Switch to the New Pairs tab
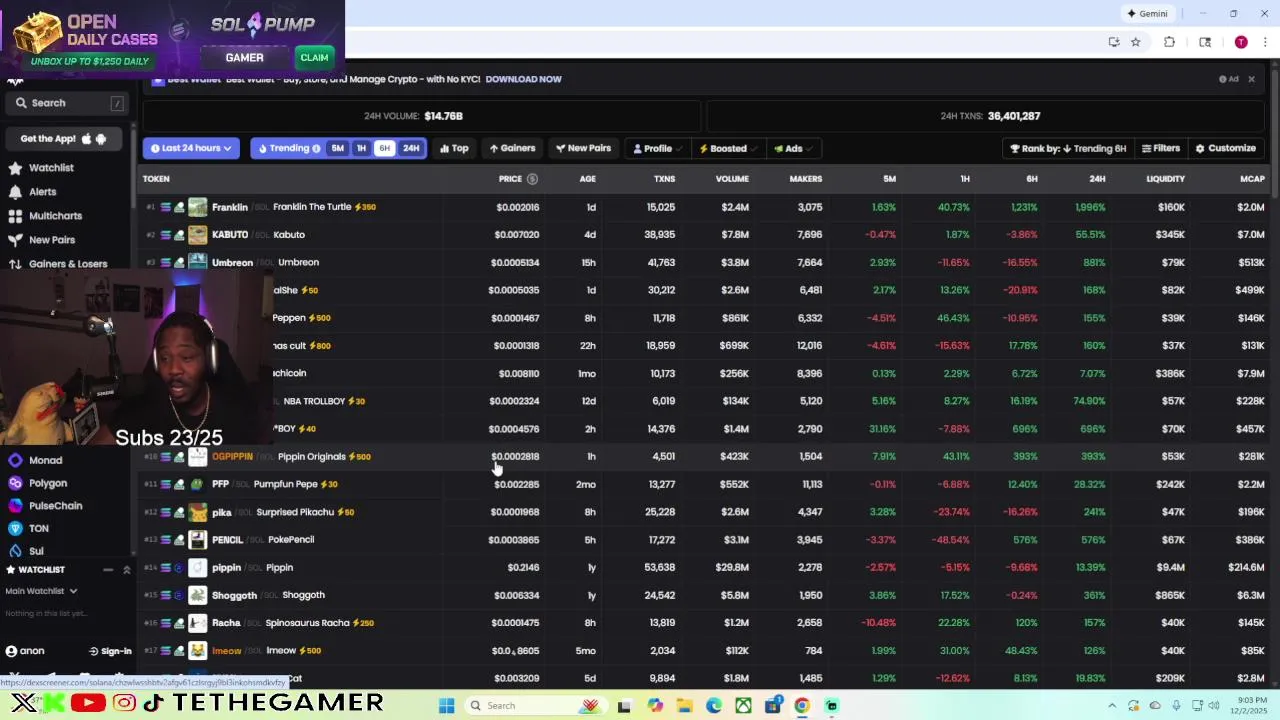Image resolution: width=1280 pixels, height=720 pixels. pyautogui.click(x=584, y=148)
